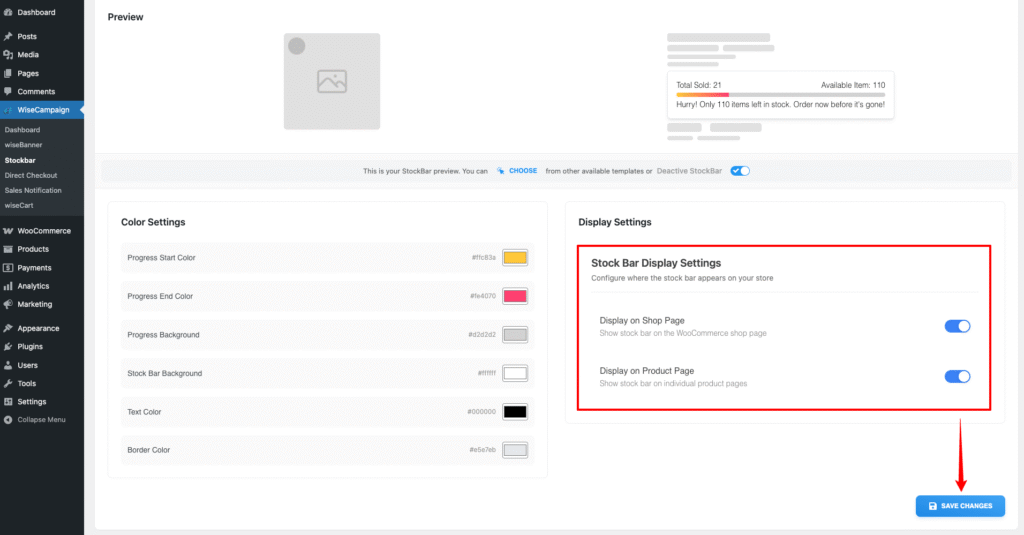Click the Appearance paintbrush icon
This screenshot has height=535, width=1024.
[8, 329]
